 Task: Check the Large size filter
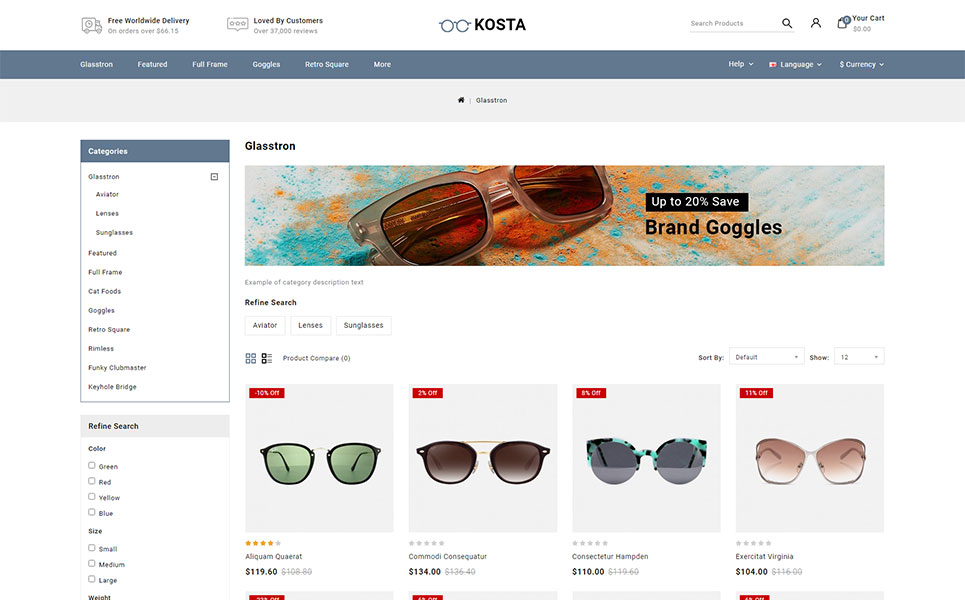(x=92, y=579)
